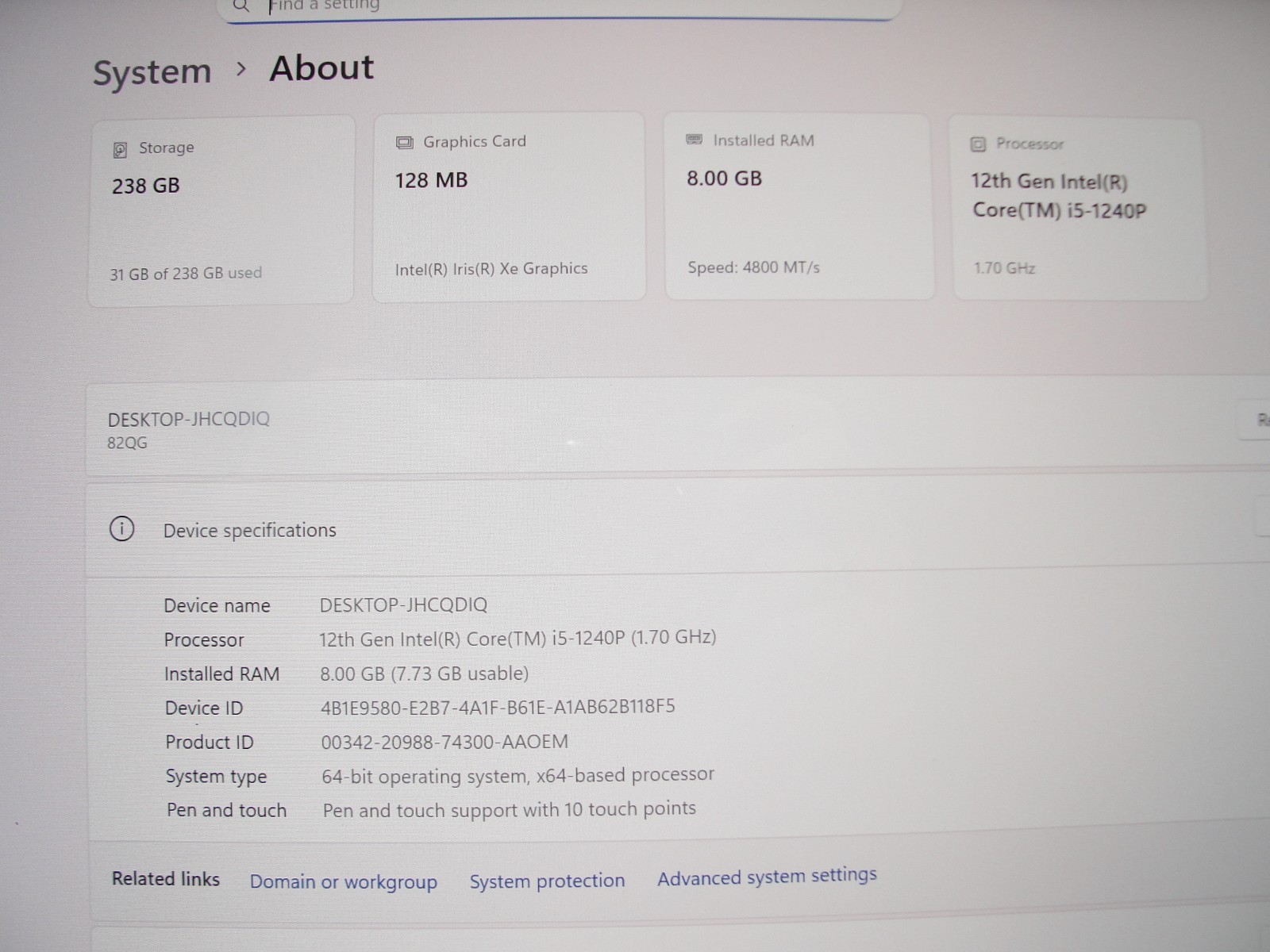The image size is (1270, 952).
Task: Open the Graphics Card 128 MB card
Action: click(509, 207)
